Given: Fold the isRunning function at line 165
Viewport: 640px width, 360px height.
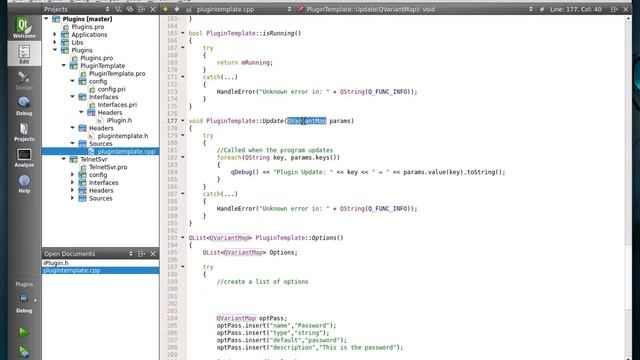Looking at the screenshot, I should (182, 33).
